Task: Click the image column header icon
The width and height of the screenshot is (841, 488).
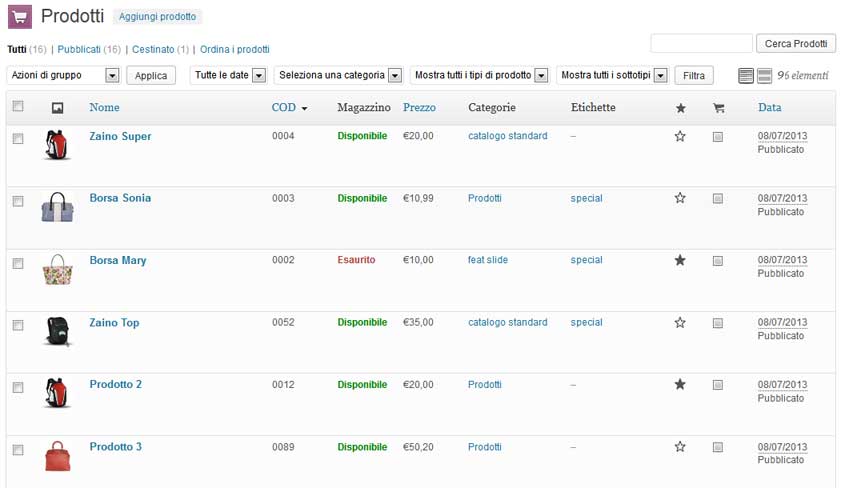Action: (57, 108)
